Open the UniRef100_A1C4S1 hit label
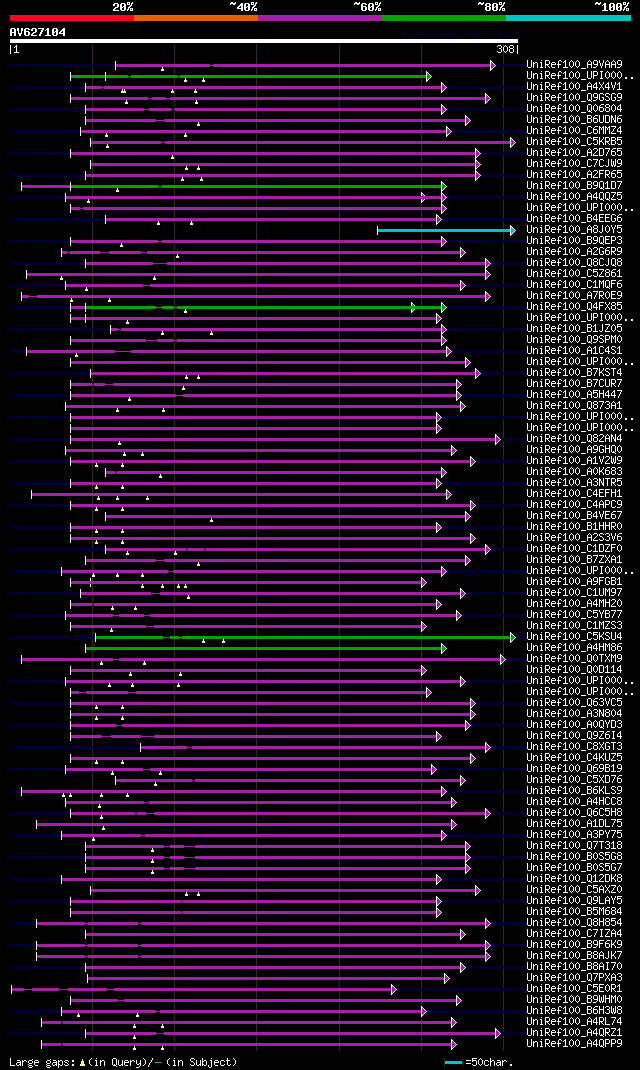This screenshot has width=640, height=1070. [574, 350]
